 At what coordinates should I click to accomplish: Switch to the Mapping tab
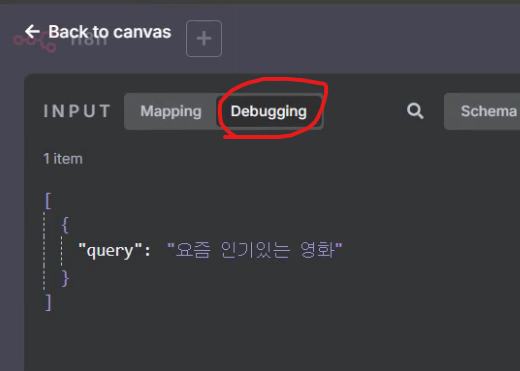point(171,111)
